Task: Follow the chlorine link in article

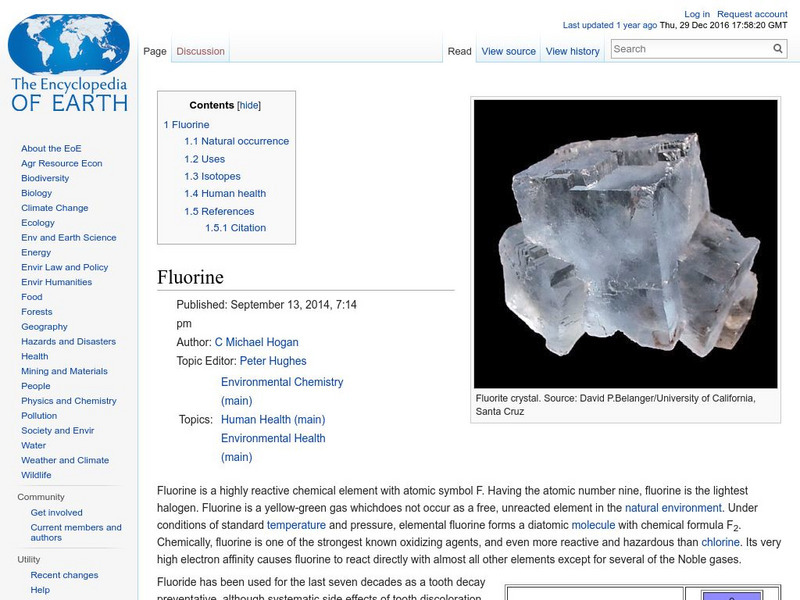Action: [x=720, y=542]
